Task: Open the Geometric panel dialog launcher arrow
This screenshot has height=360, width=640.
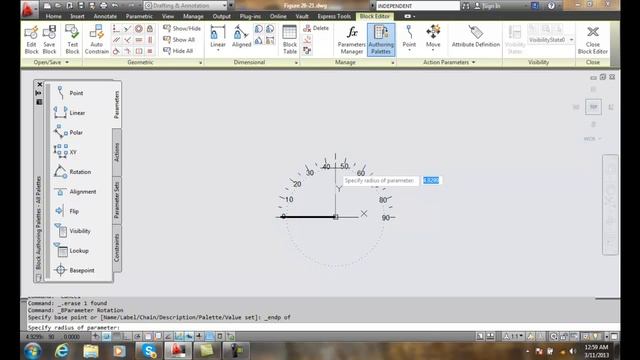Action: click(x=200, y=63)
